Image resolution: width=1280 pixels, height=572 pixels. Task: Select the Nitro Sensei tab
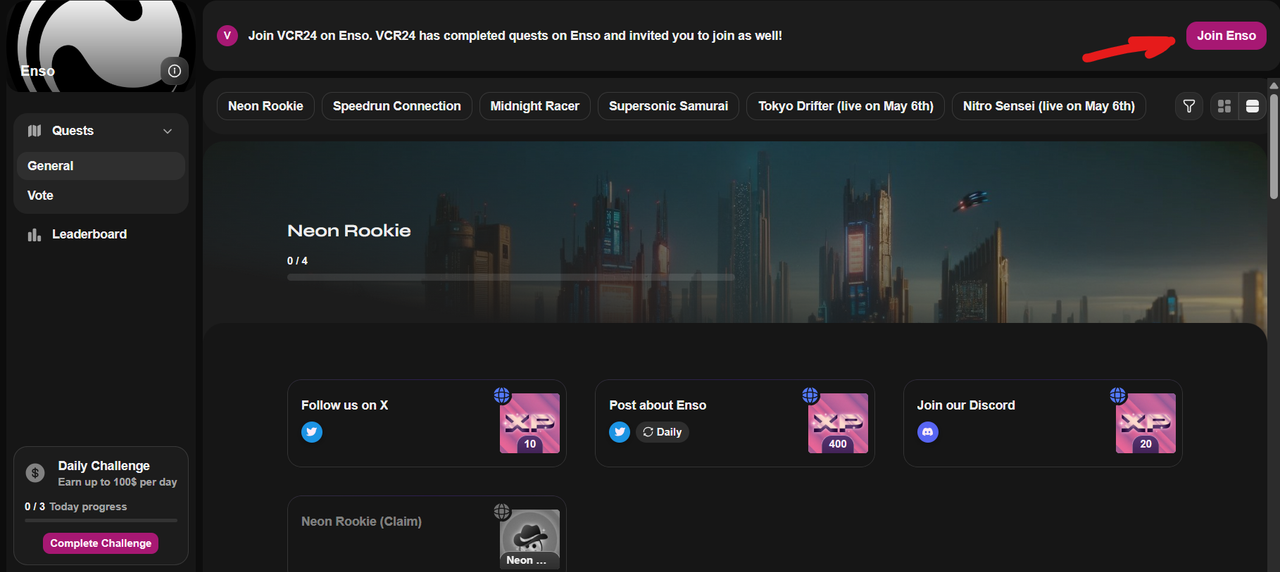(1049, 106)
